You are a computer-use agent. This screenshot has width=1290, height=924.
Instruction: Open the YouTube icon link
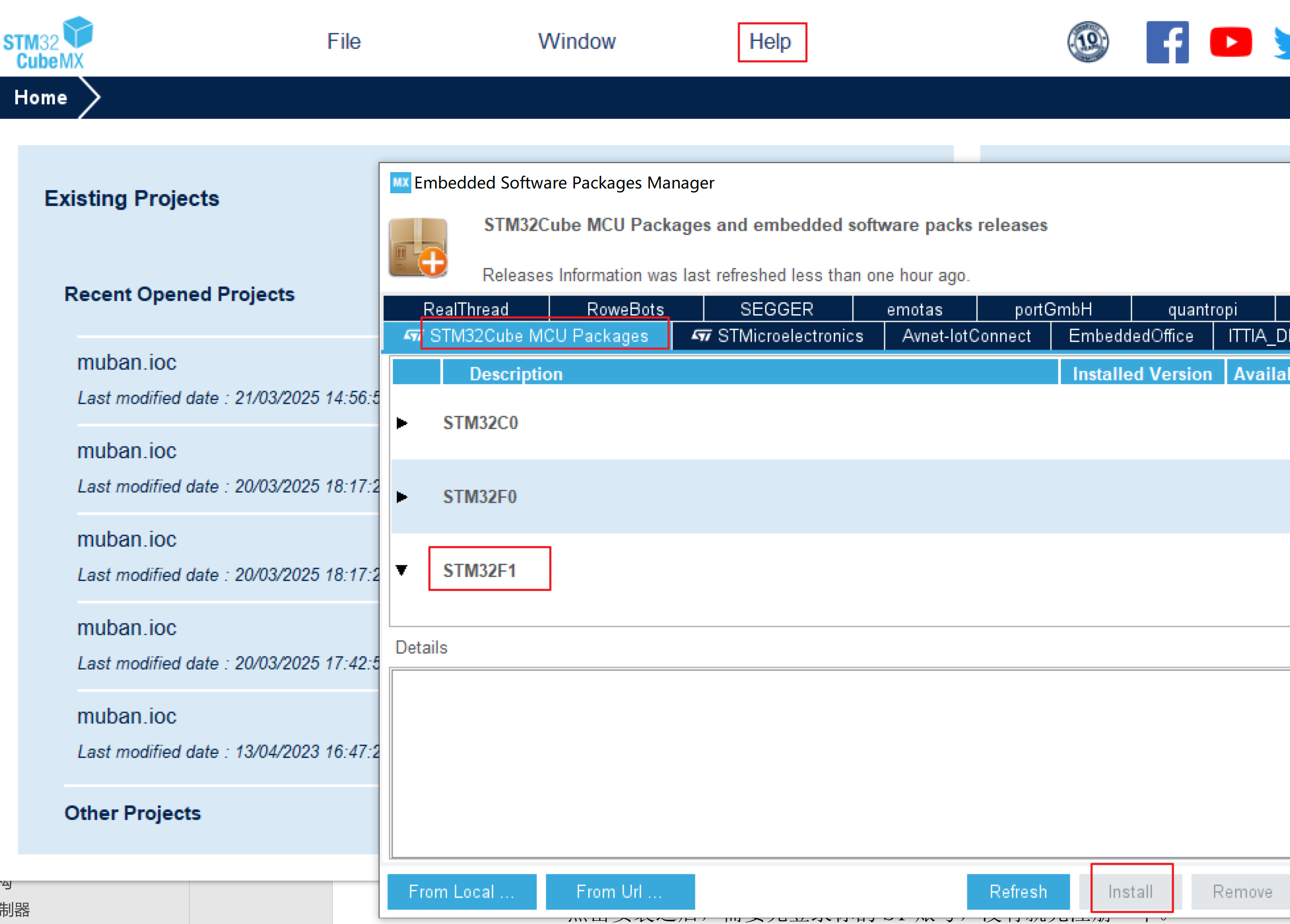tap(1230, 42)
